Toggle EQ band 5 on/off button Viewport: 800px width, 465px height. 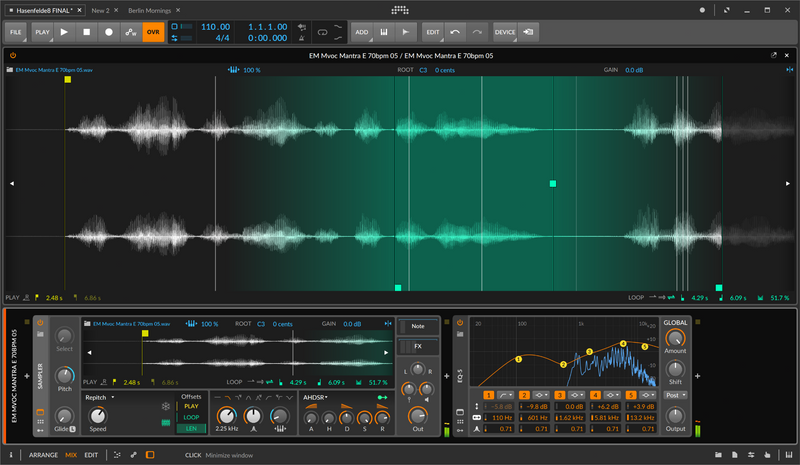[x=631, y=395]
